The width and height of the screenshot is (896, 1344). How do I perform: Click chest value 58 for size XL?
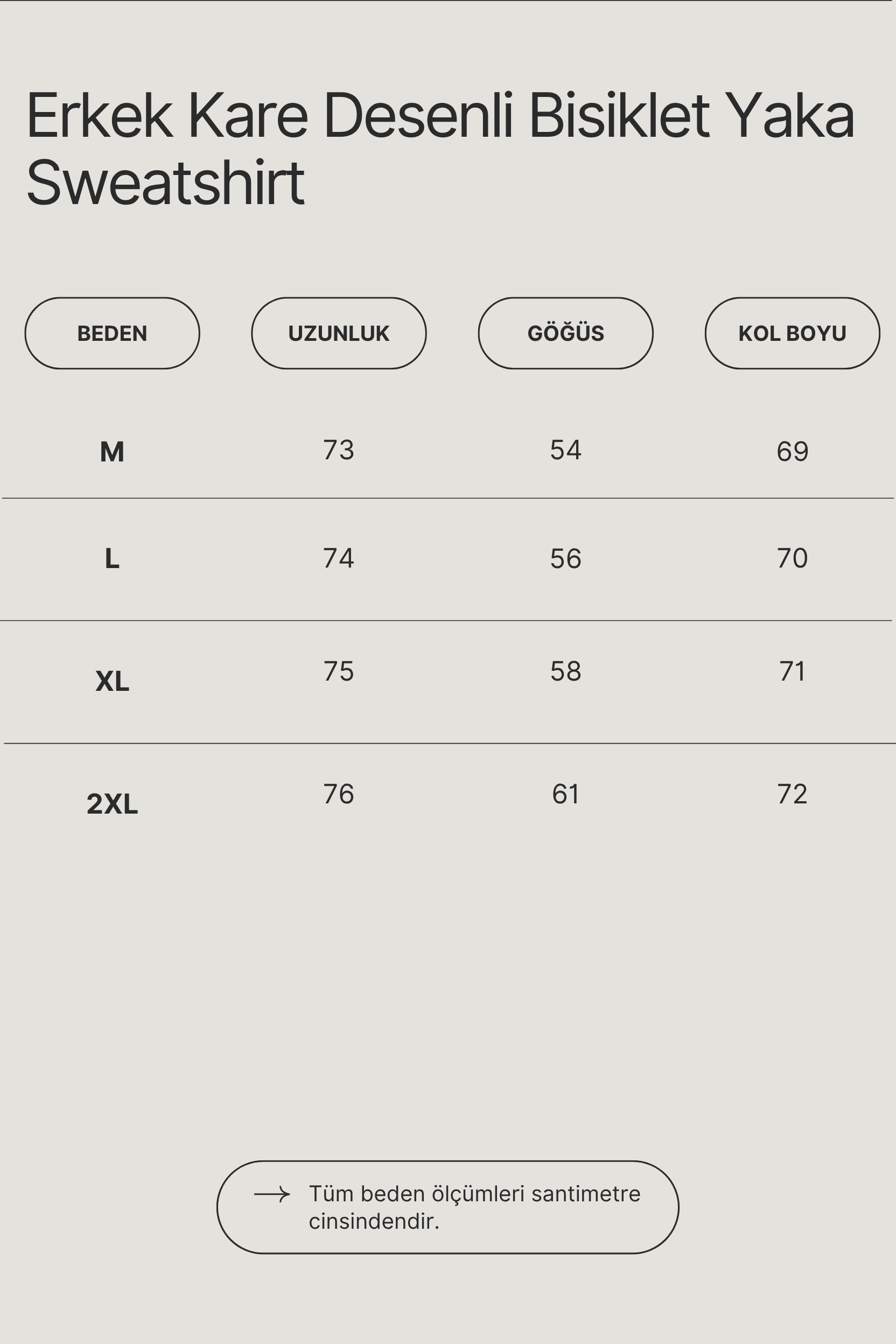tap(566, 671)
